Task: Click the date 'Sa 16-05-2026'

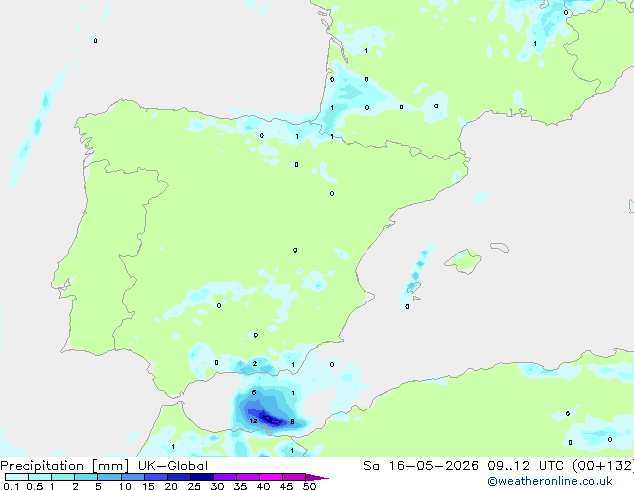Action: [421, 466]
